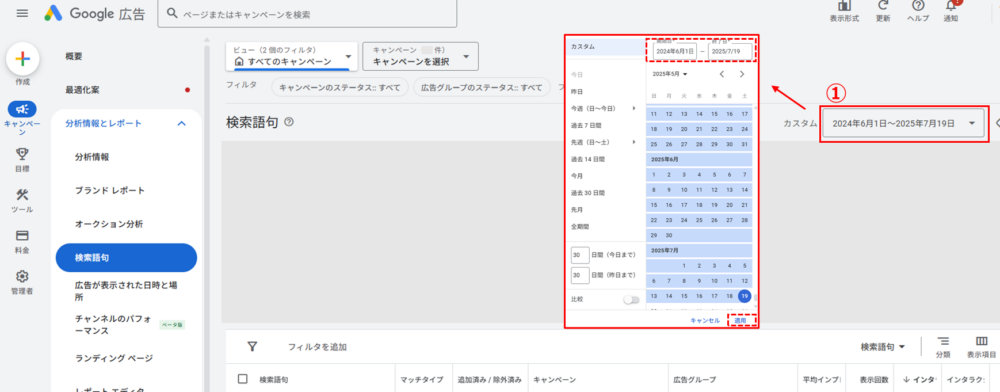Click the refresh icon in header

883,6
